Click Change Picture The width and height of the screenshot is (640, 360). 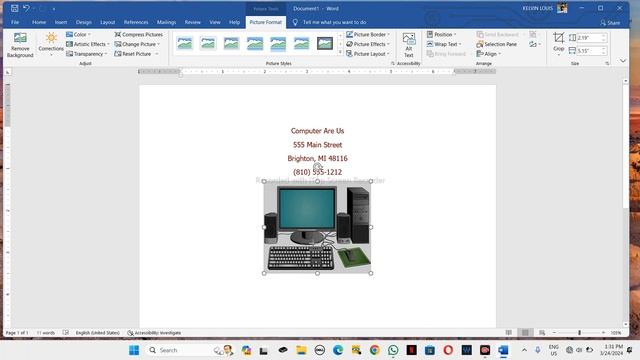(x=137, y=44)
